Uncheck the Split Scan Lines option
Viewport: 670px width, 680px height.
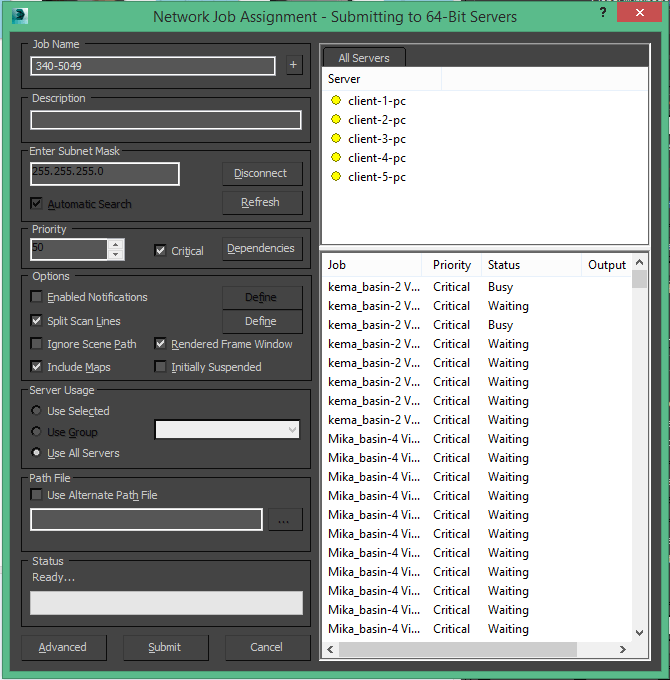[37, 321]
